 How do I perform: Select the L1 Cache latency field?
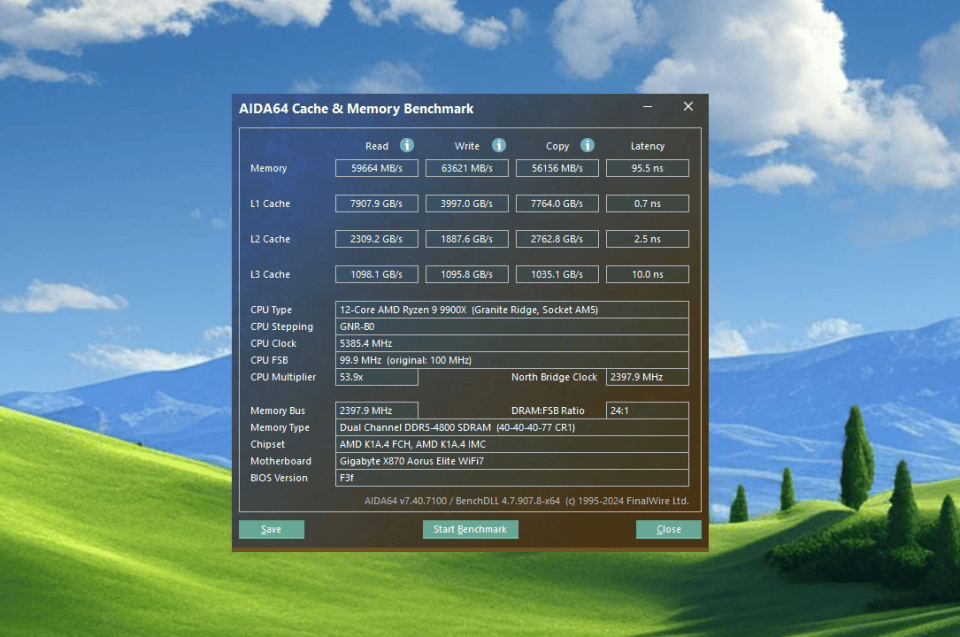(x=647, y=203)
